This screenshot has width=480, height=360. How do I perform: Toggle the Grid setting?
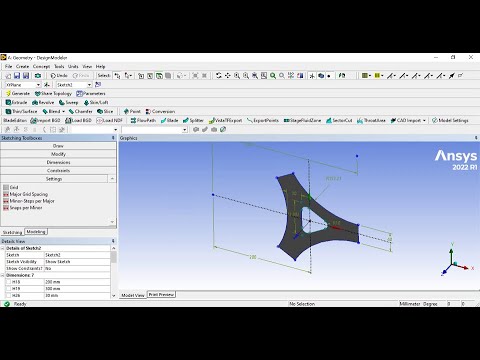click(x=11, y=187)
